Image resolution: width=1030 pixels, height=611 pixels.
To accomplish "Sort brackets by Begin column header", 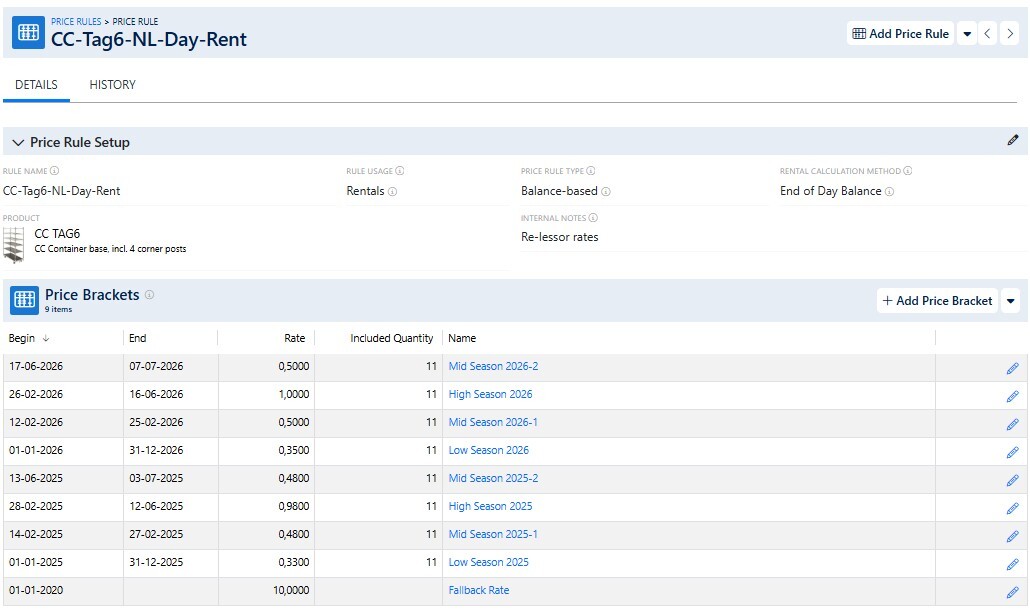I will pyautogui.click(x=22, y=338).
